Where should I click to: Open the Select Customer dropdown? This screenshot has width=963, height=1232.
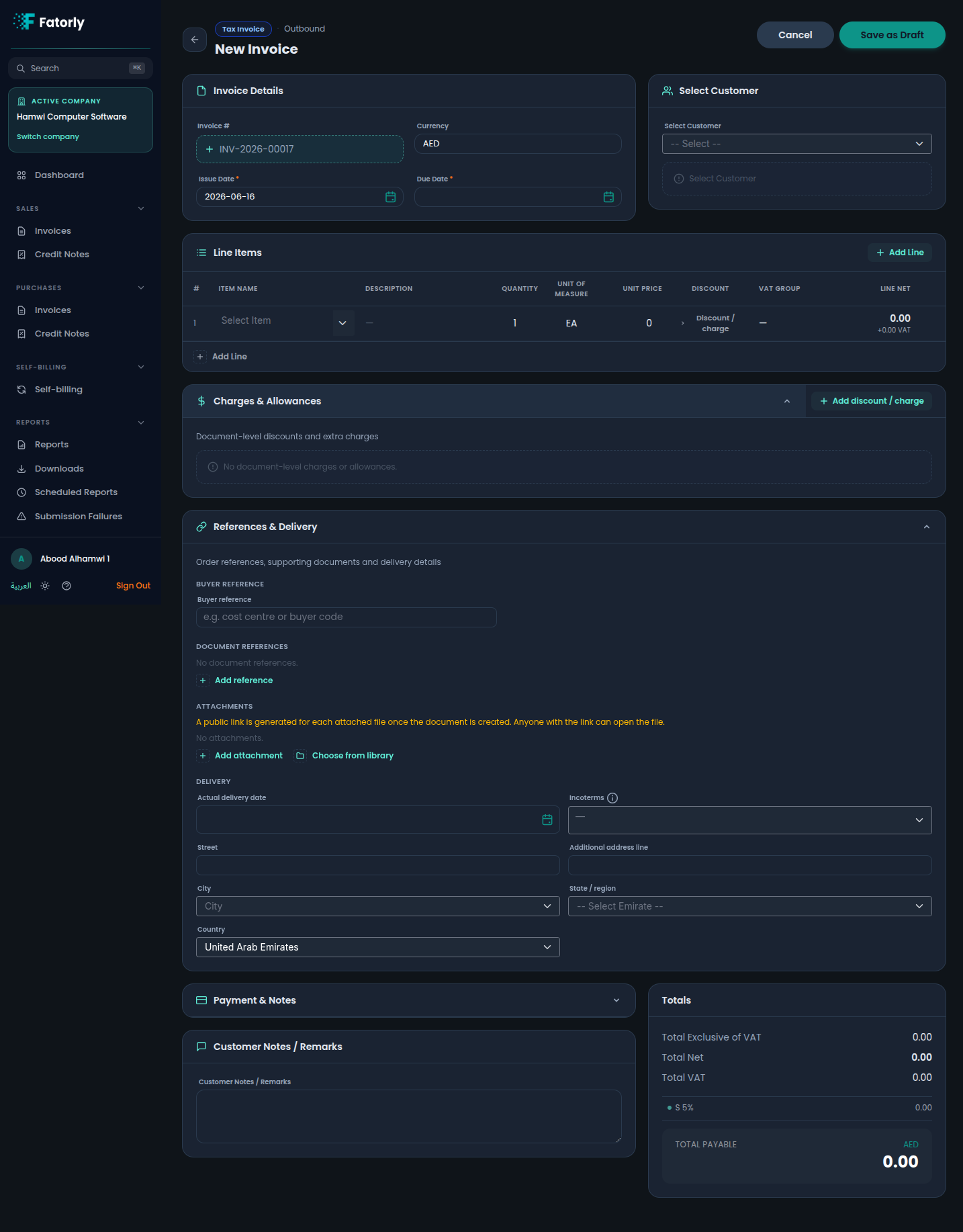tap(797, 144)
